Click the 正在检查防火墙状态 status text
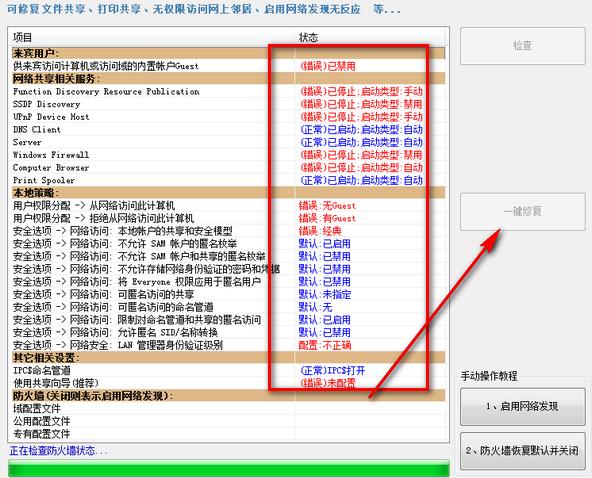This screenshot has width=592, height=478. (59, 451)
